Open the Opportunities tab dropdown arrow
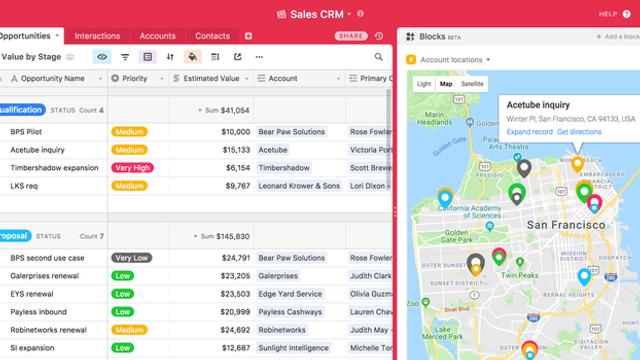 57,36
